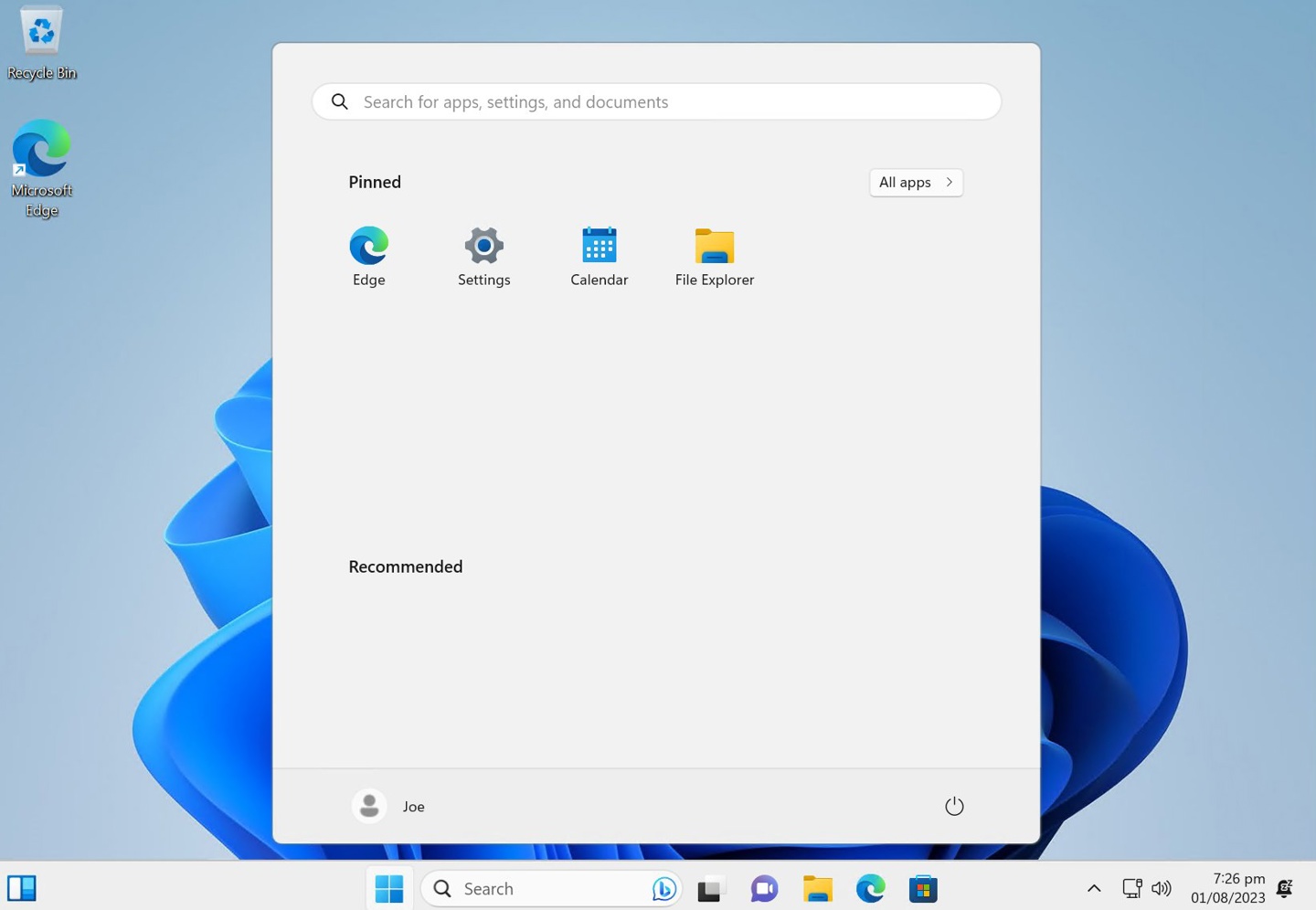Open Bing Chat icon in taskbar search

664,888
